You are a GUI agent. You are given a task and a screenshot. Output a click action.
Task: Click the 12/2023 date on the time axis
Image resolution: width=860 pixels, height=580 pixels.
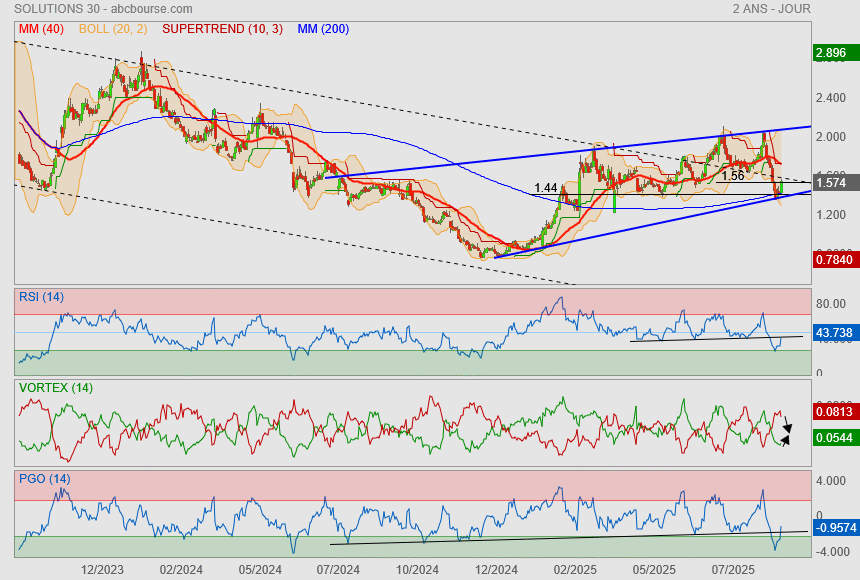[102, 568]
